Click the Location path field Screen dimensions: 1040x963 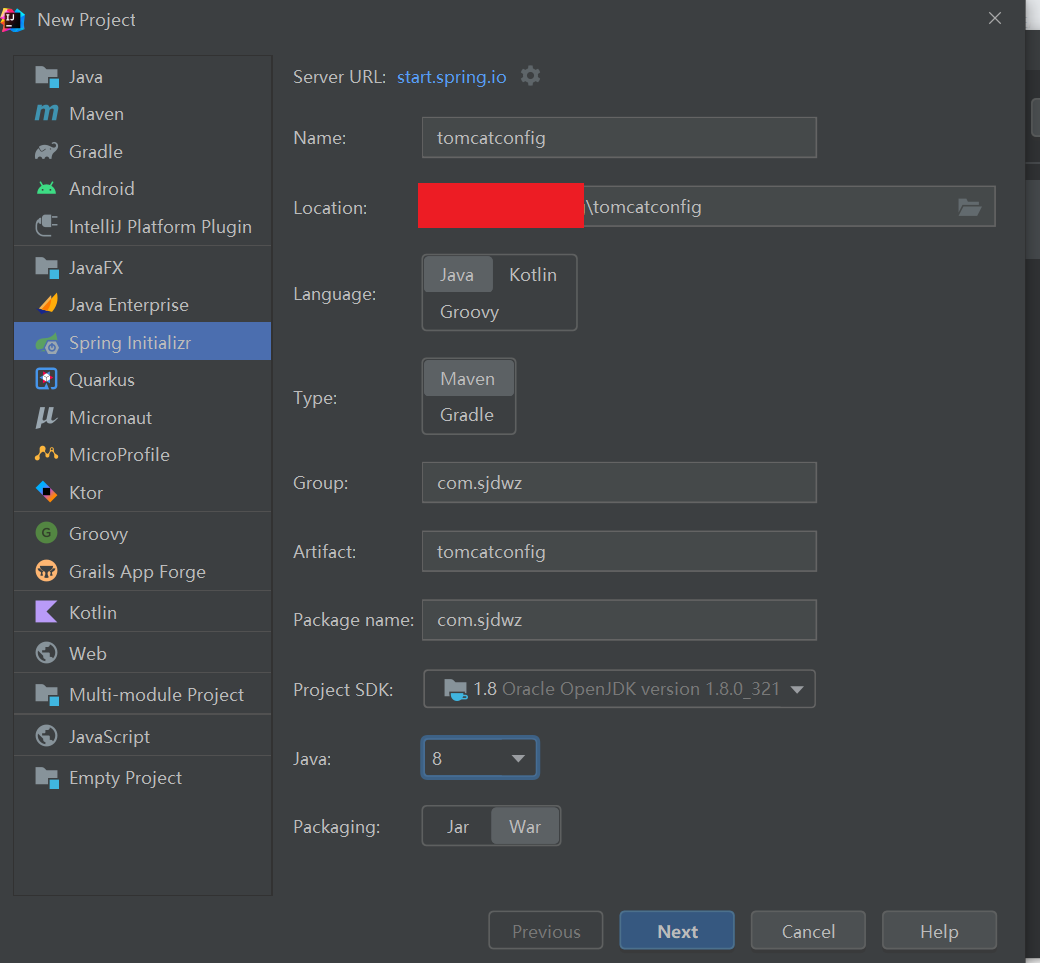click(707, 206)
